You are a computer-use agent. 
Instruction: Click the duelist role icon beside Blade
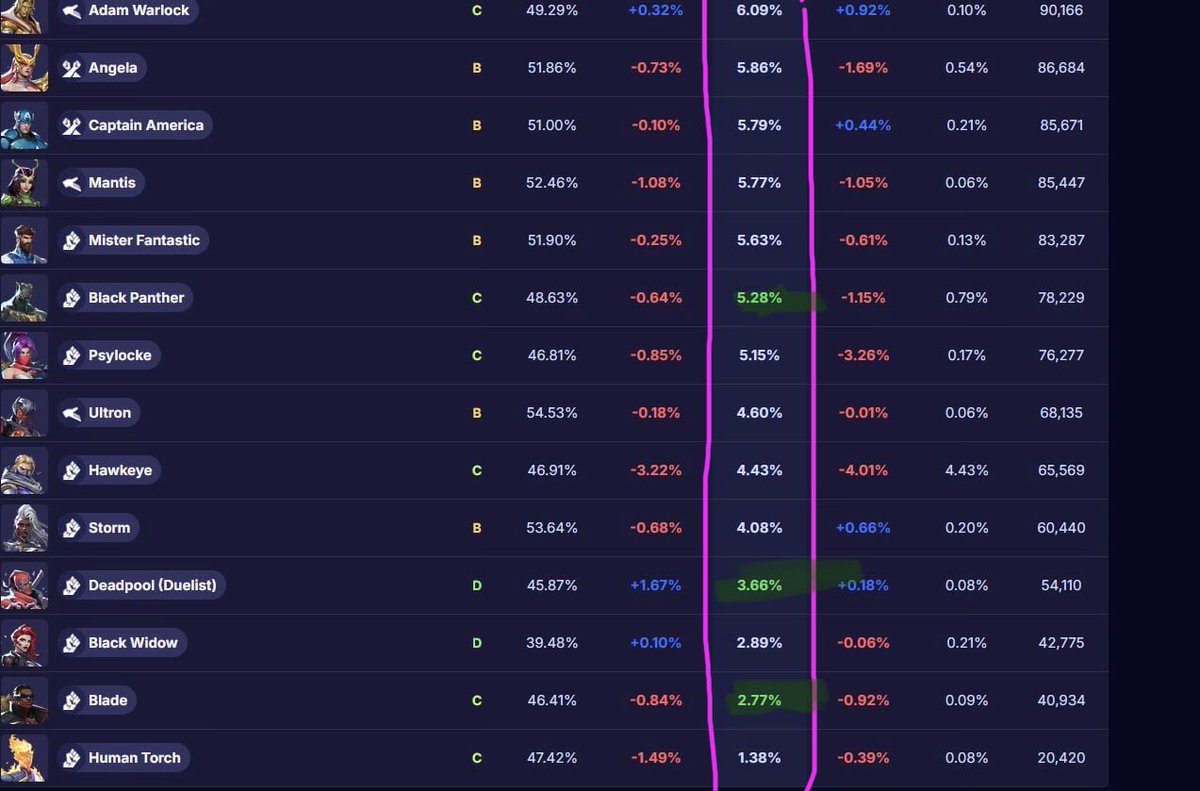[x=72, y=701]
